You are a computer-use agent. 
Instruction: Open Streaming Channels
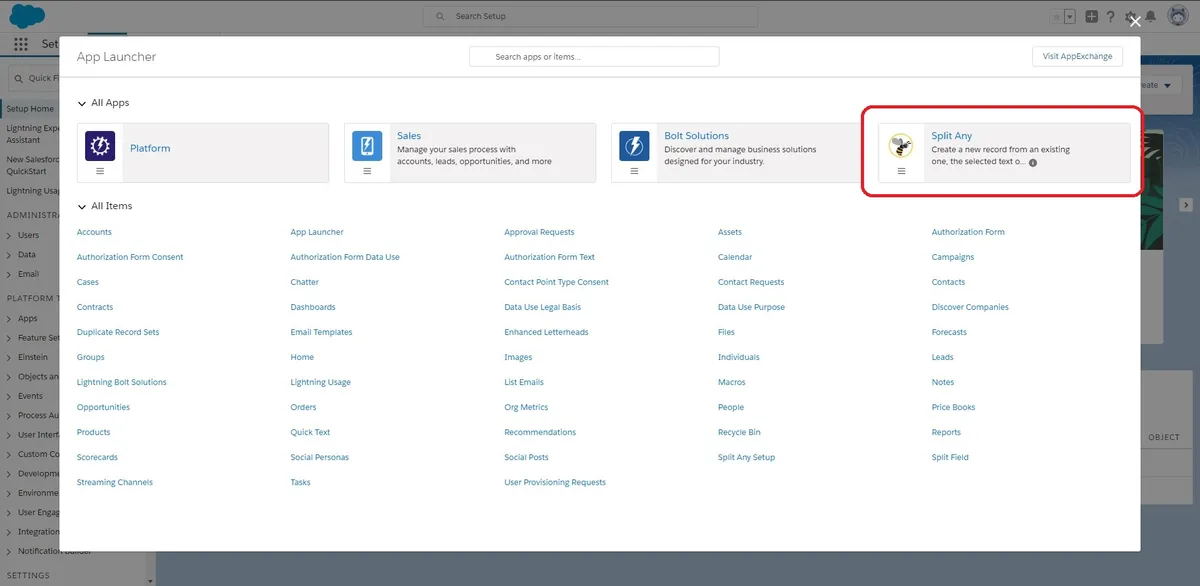[115, 482]
